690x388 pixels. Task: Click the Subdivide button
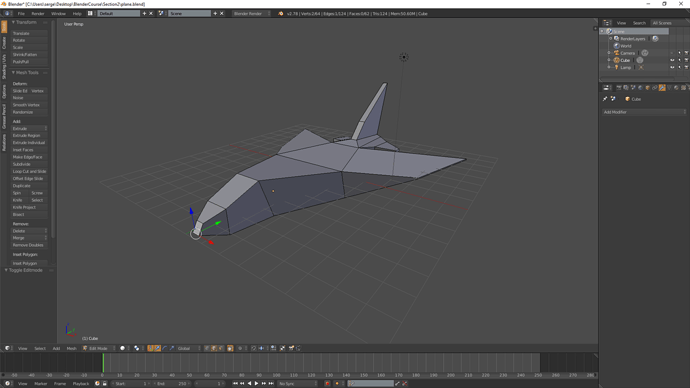click(29, 164)
